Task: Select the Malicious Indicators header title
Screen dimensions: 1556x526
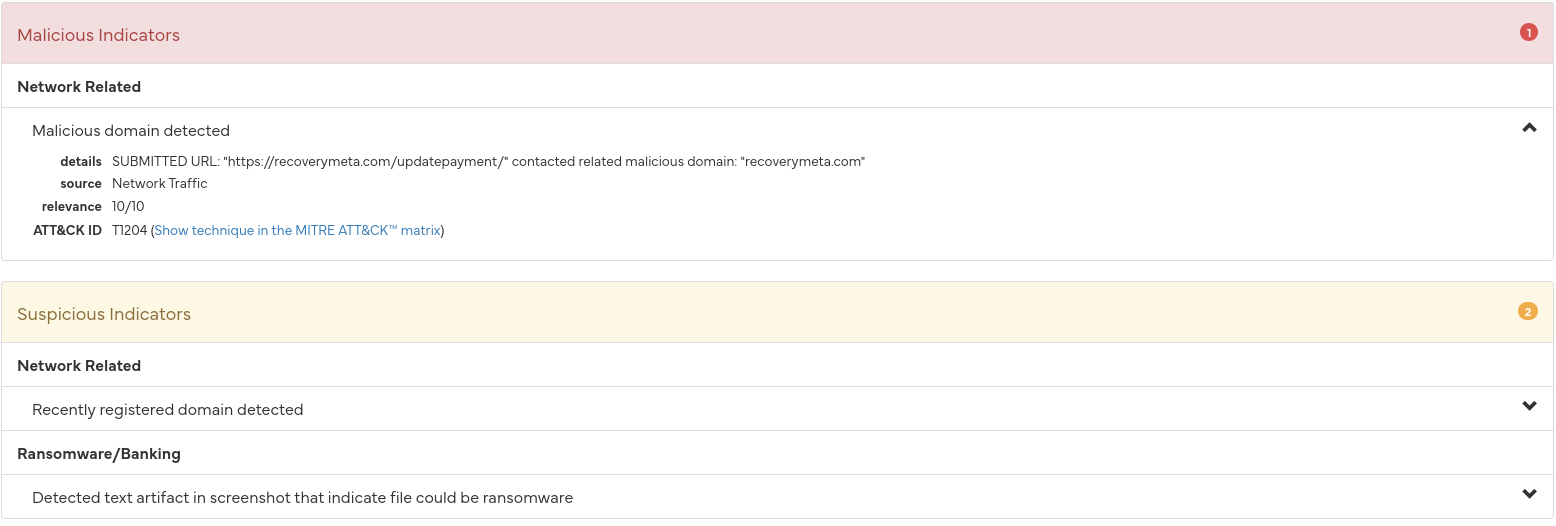Action: (x=98, y=35)
